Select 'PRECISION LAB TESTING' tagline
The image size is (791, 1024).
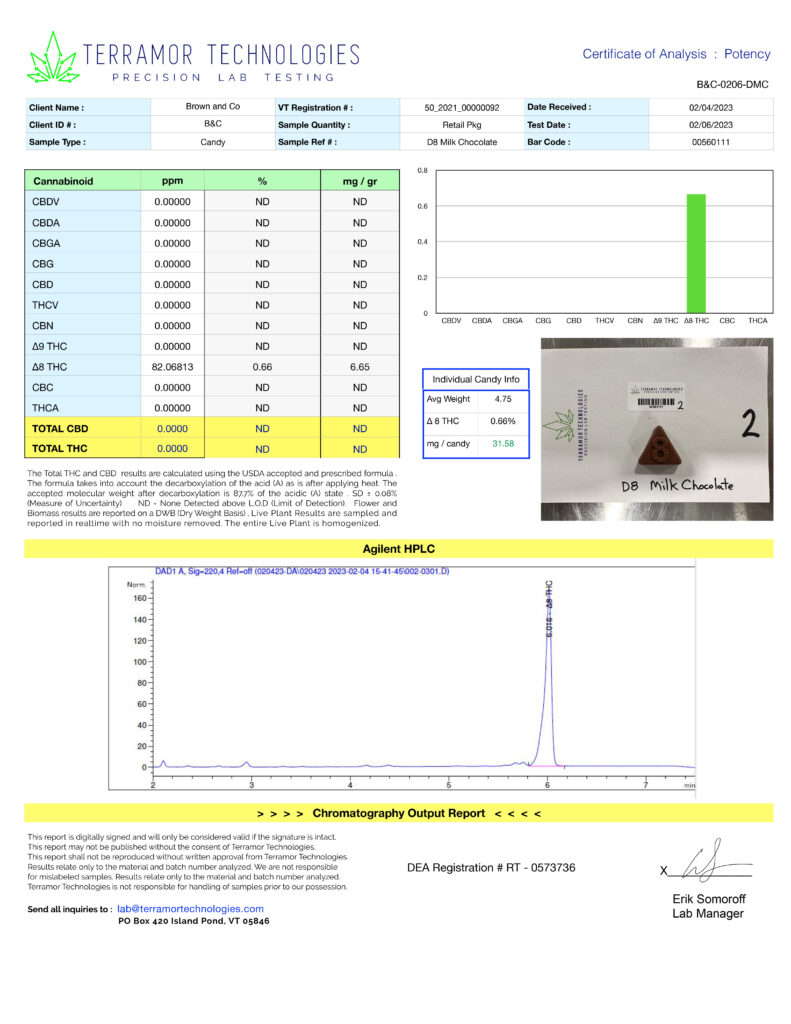click(x=223, y=77)
